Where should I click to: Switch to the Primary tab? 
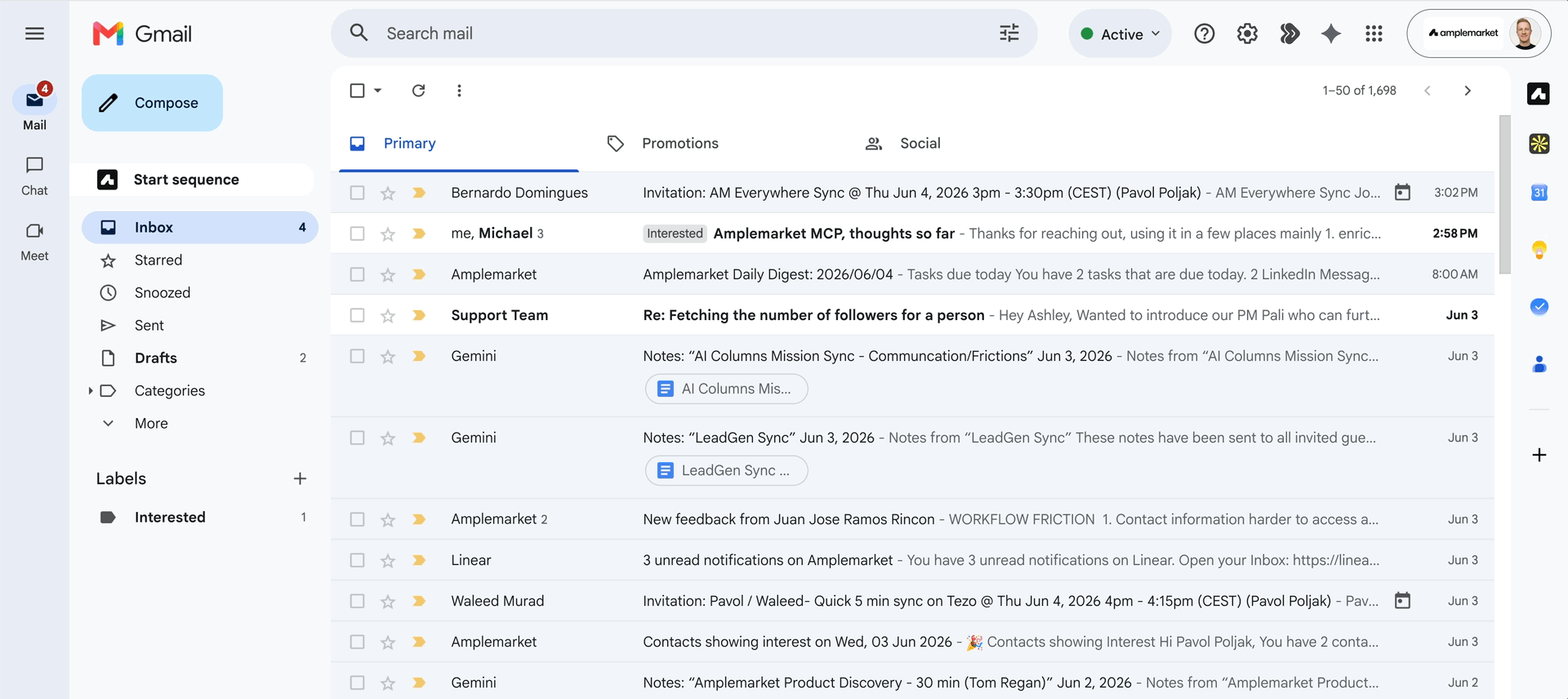[459, 144]
